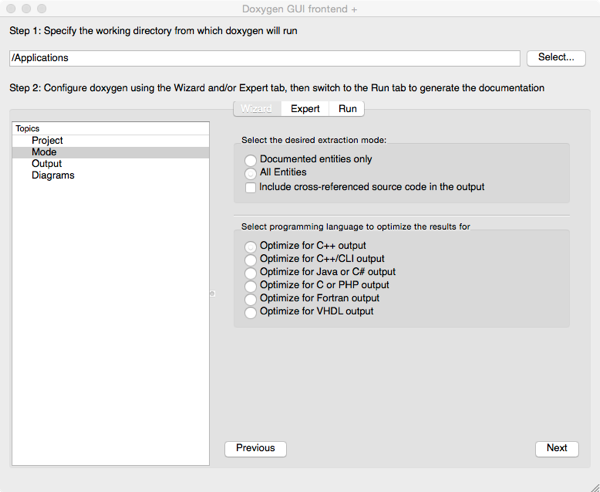The width and height of the screenshot is (600, 492).
Task: Choose 'All Entities' extraction mode
Action: tap(251, 173)
